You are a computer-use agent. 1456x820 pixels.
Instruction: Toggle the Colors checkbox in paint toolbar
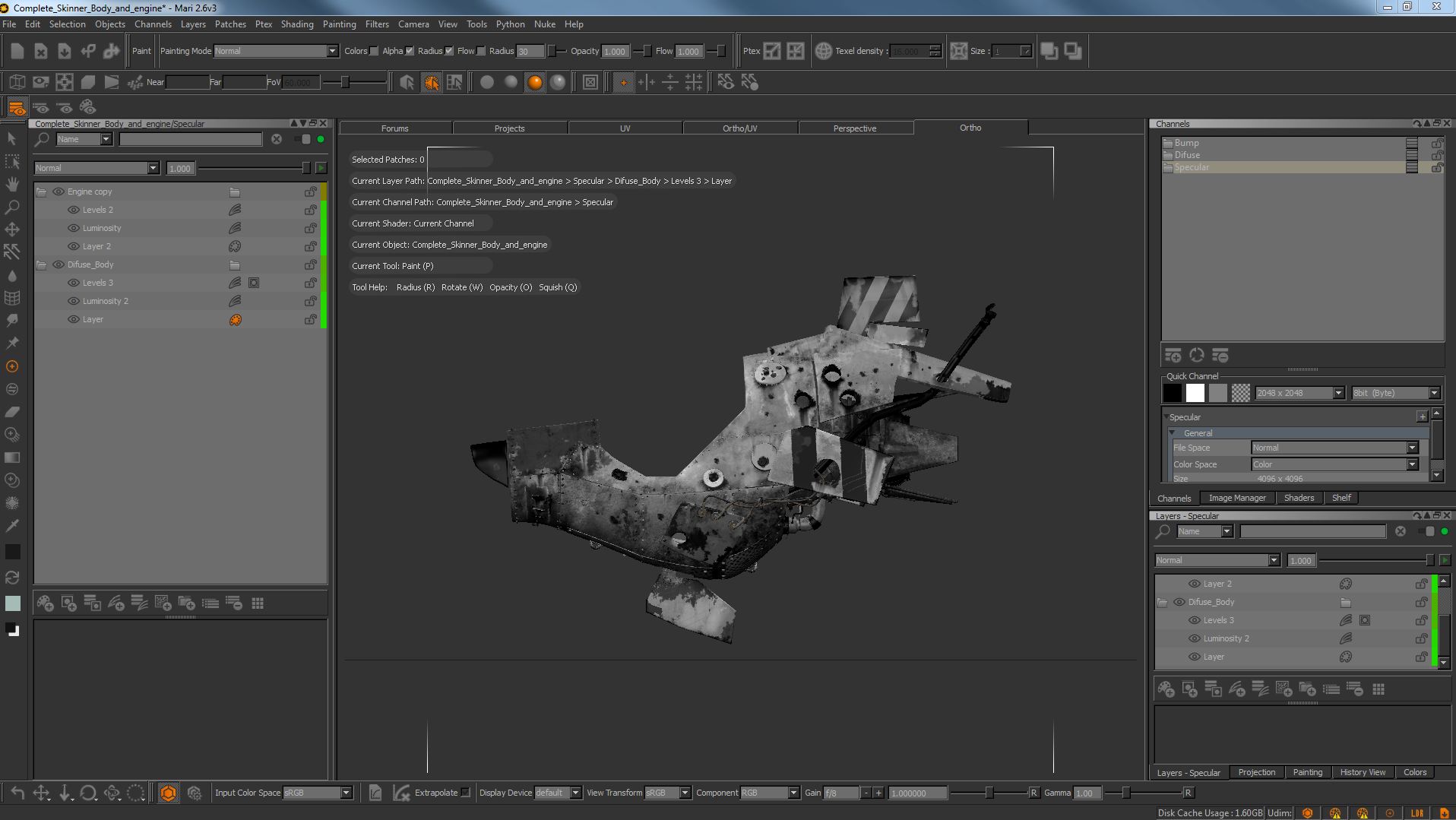click(x=374, y=51)
